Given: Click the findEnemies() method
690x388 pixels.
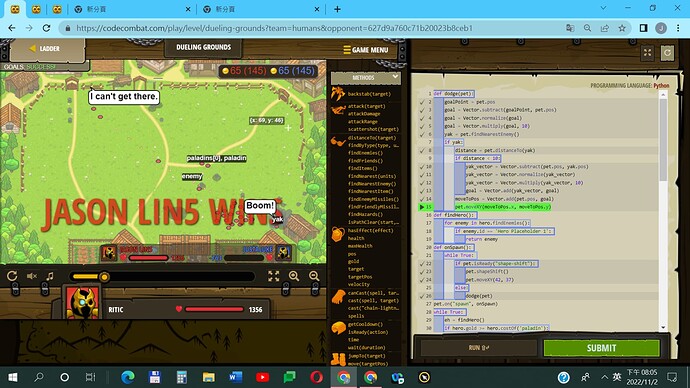Looking at the screenshot, I should pyautogui.click(x=365, y=153).
